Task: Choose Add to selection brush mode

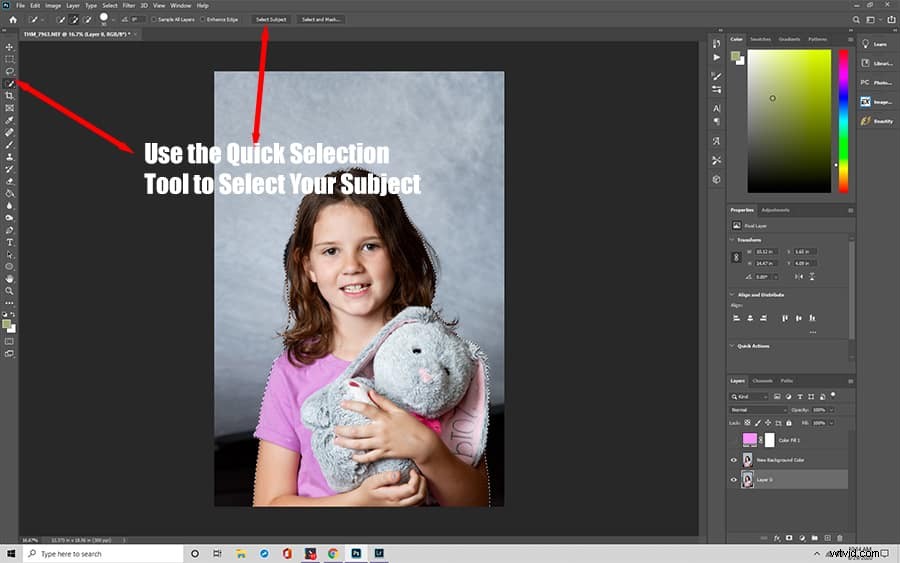Action: pos(74,20)
